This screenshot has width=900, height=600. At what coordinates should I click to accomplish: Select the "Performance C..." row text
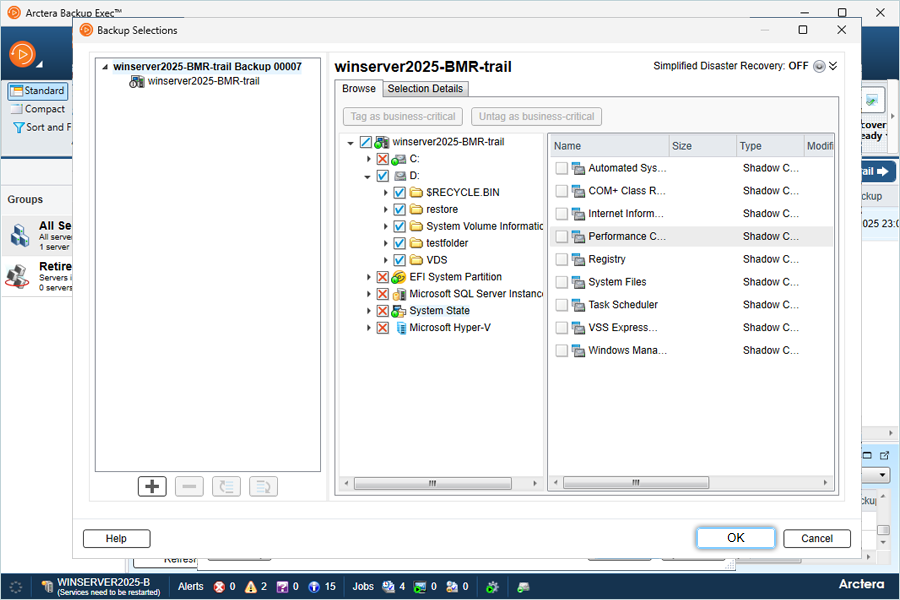coord(627,237)
